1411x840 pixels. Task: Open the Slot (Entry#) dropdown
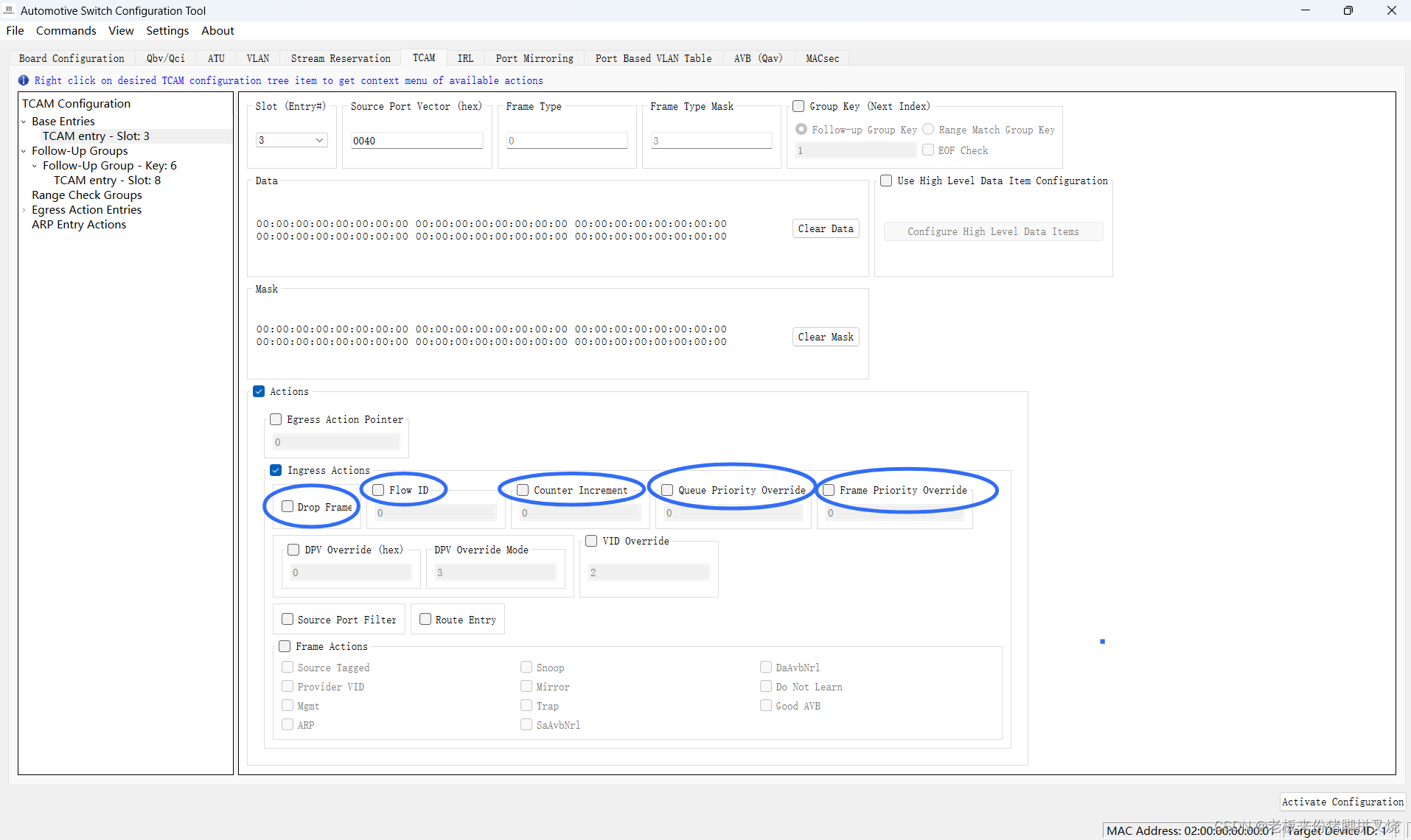click(x=292, y=140)
